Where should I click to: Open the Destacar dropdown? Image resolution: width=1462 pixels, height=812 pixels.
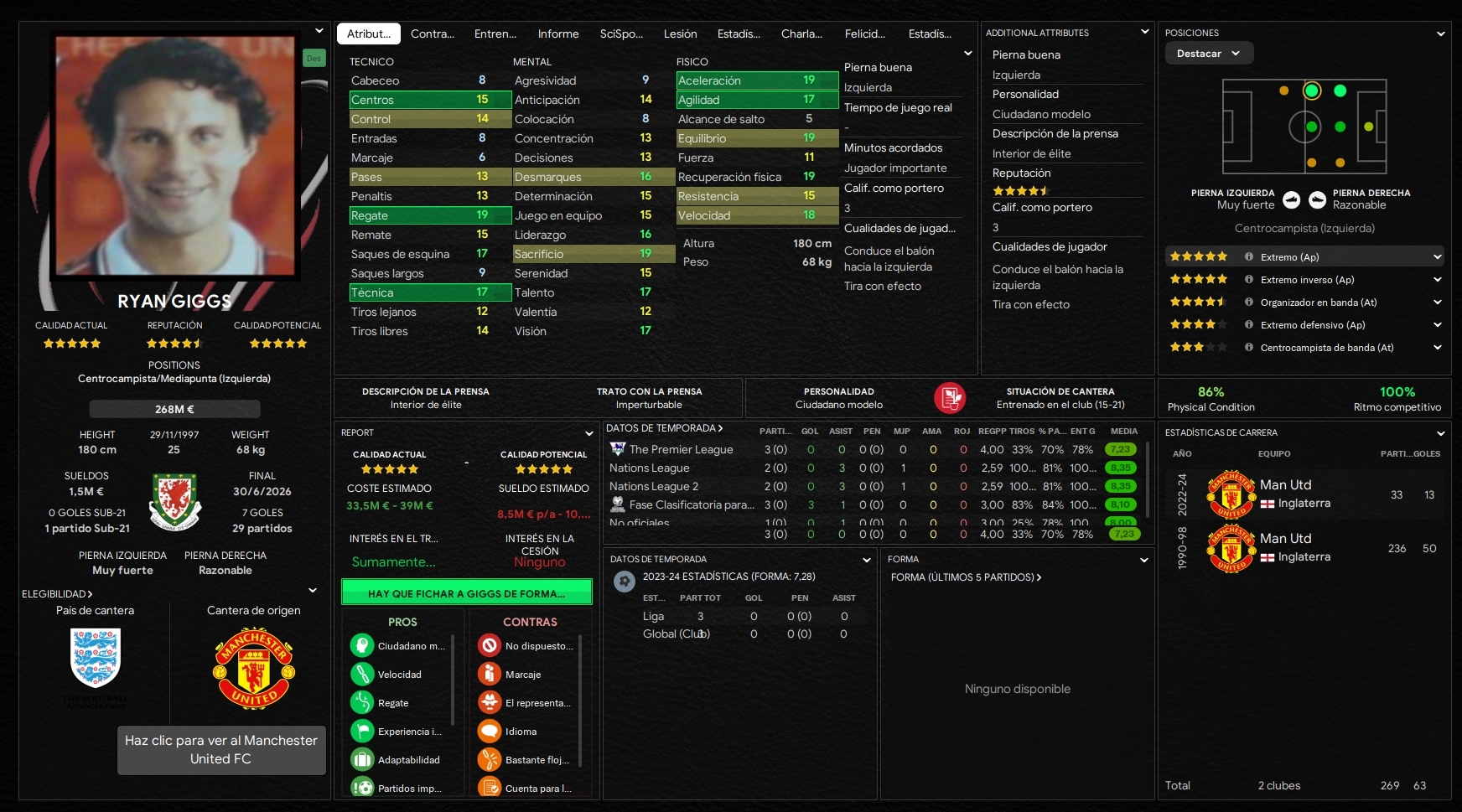1209,54
